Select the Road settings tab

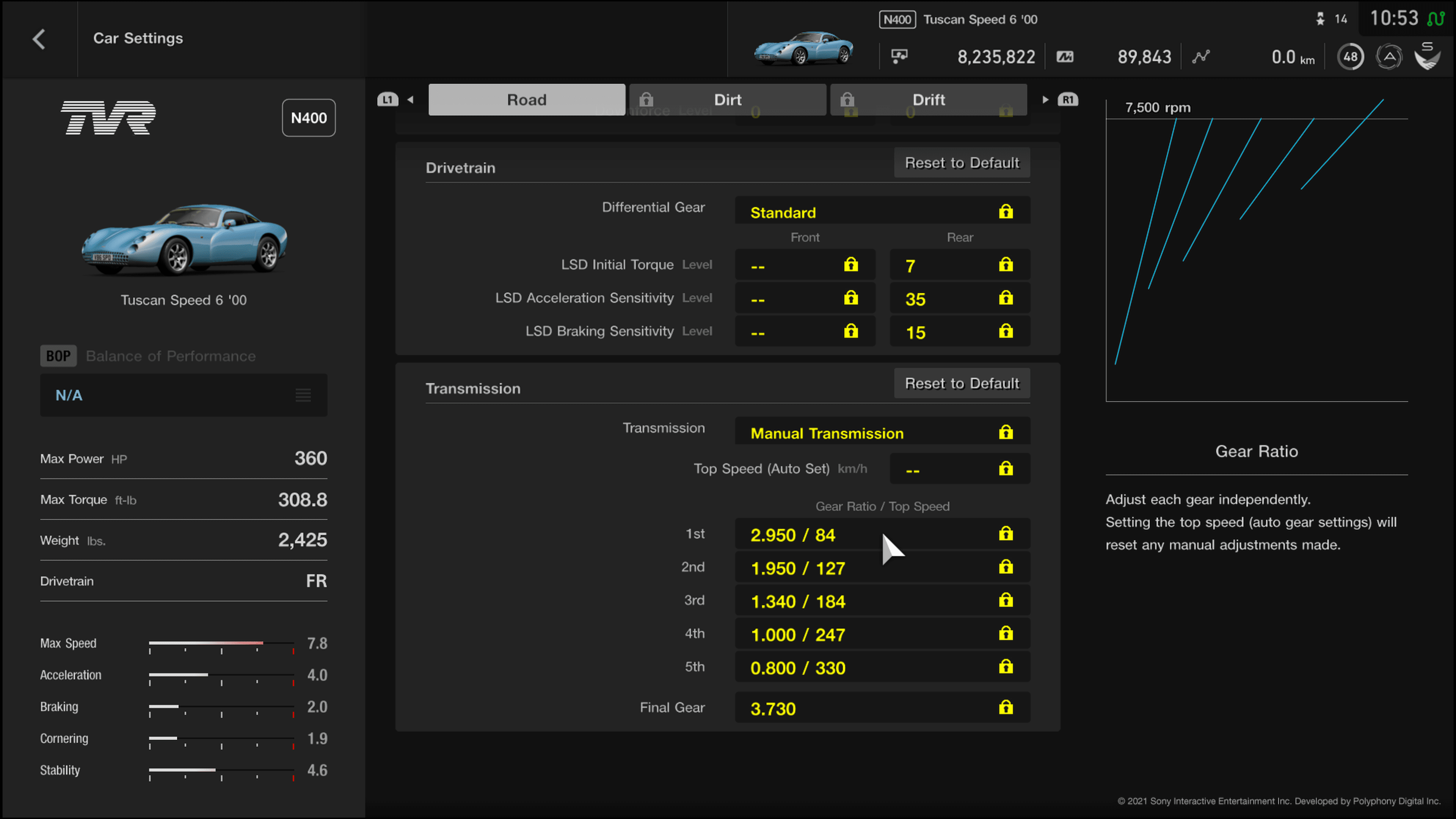coord(527,99)
